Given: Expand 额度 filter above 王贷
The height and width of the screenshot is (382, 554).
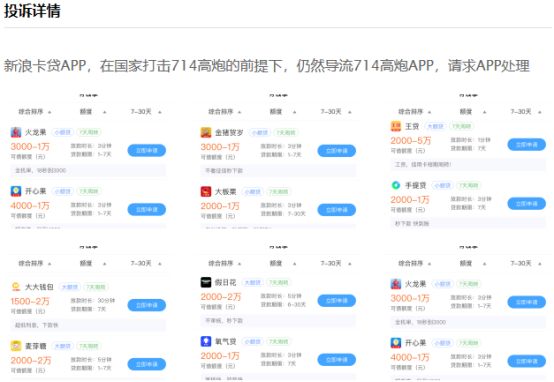Looking at the screenshot, I should pyautogui.click(x=473, y=112).
